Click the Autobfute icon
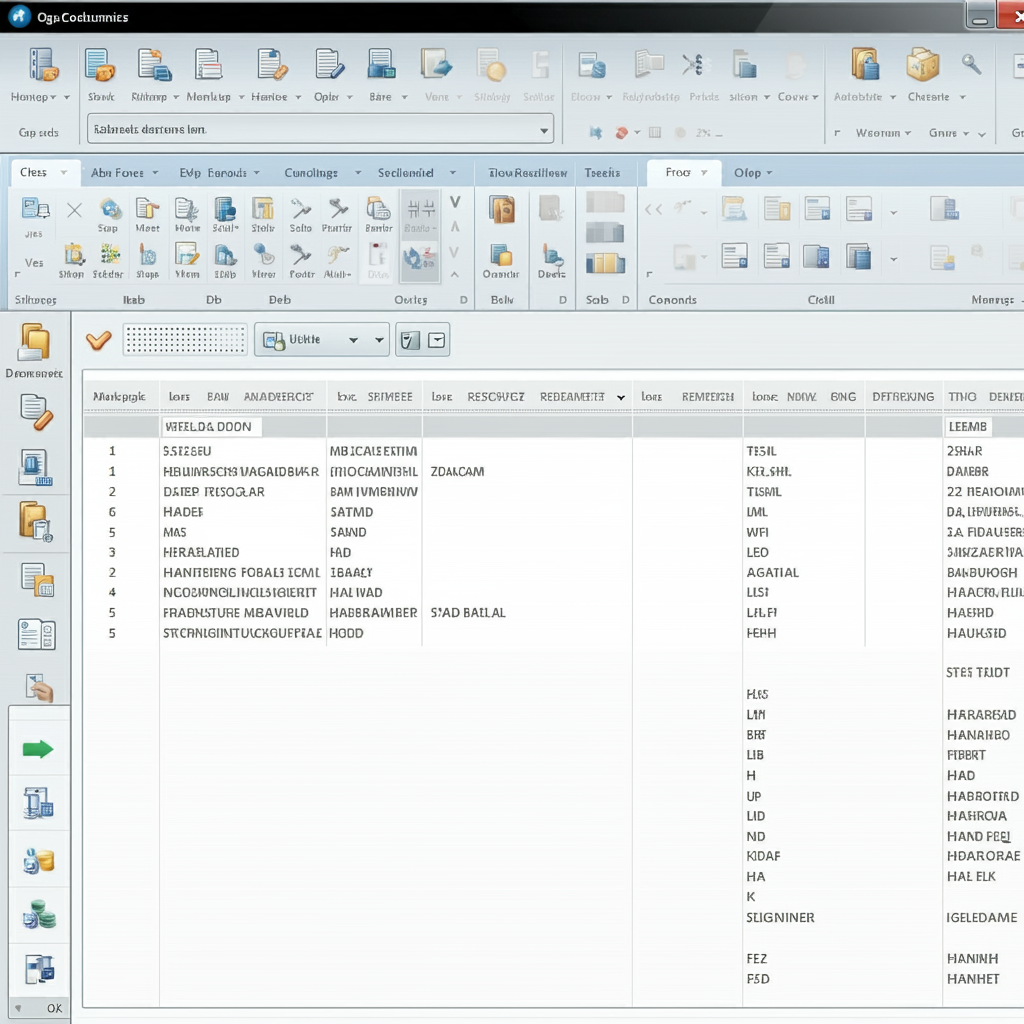 click(x=865, y=64)
